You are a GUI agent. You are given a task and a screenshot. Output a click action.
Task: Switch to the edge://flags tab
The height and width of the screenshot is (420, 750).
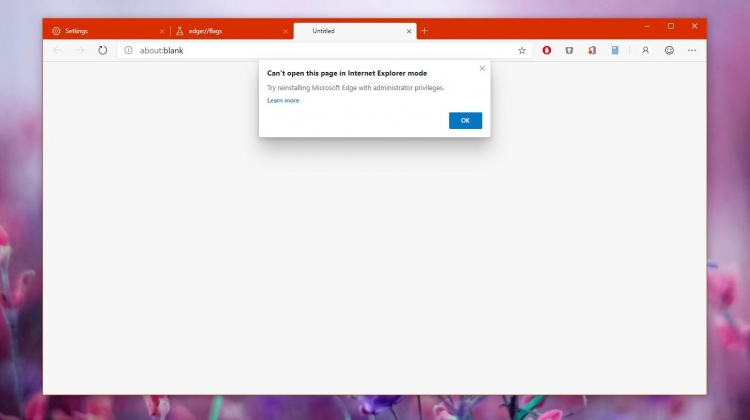tap(232, 31)
